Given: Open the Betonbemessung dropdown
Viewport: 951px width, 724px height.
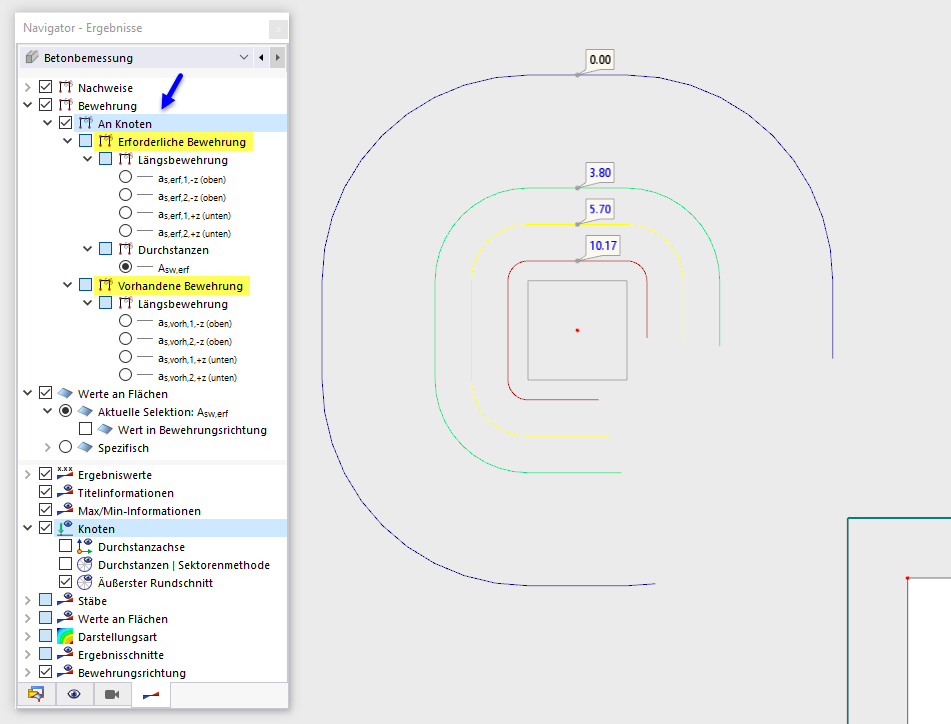Looking at the screenshot, I should tap(136, 58).
